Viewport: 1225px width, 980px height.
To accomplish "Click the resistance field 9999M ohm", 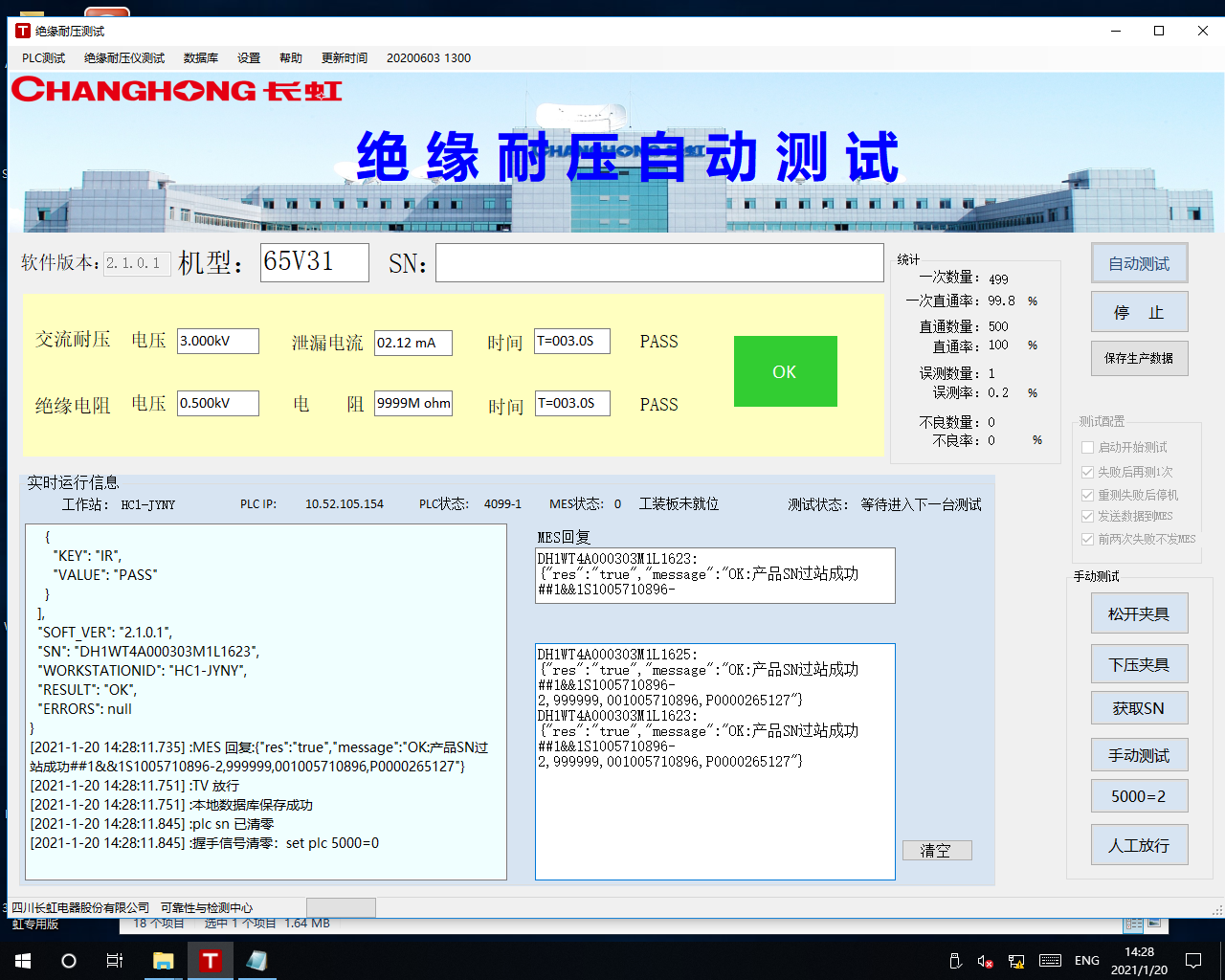I will (413, 403).
